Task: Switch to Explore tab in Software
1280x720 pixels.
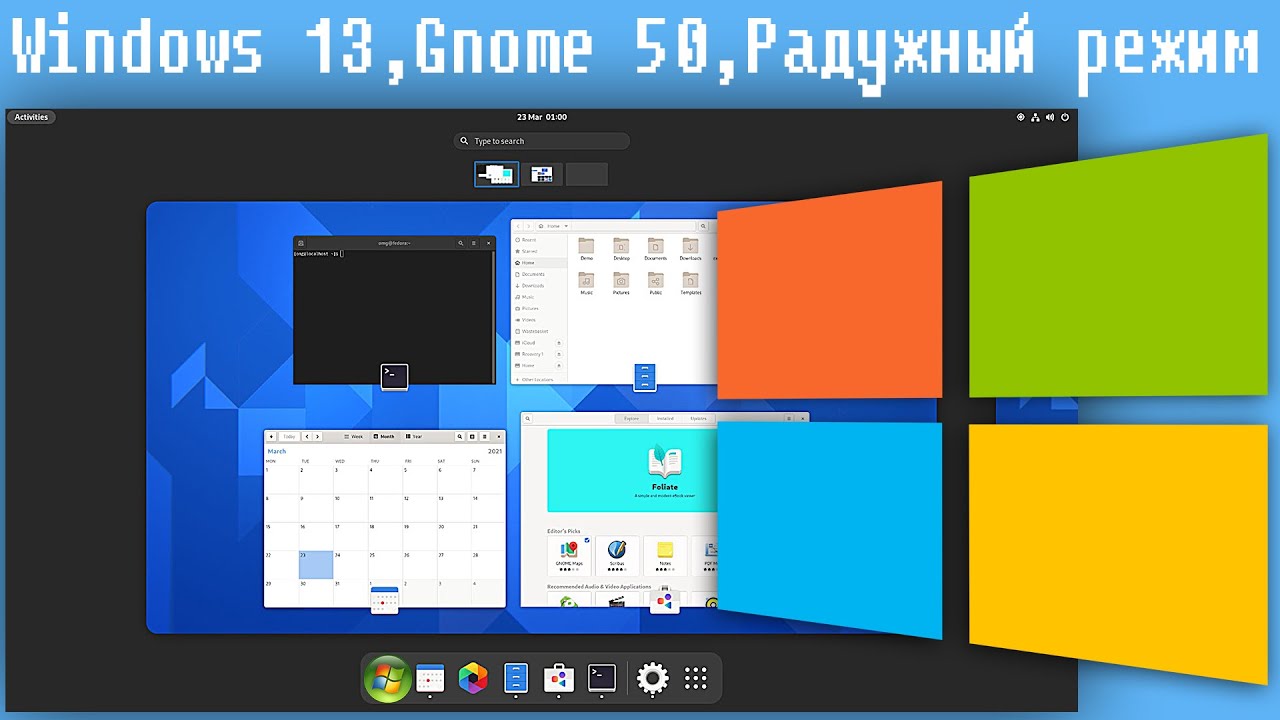Action: (x=631, y=418)
